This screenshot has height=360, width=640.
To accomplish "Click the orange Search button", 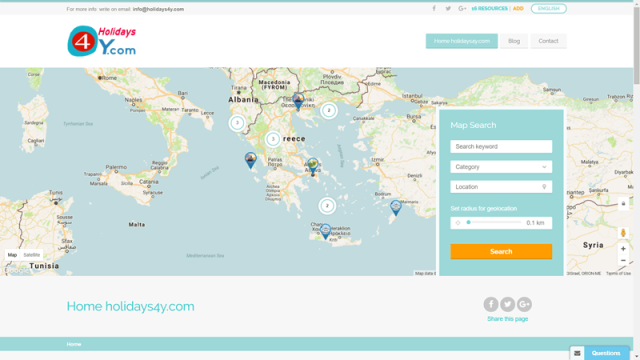I will tap(501, 251).
